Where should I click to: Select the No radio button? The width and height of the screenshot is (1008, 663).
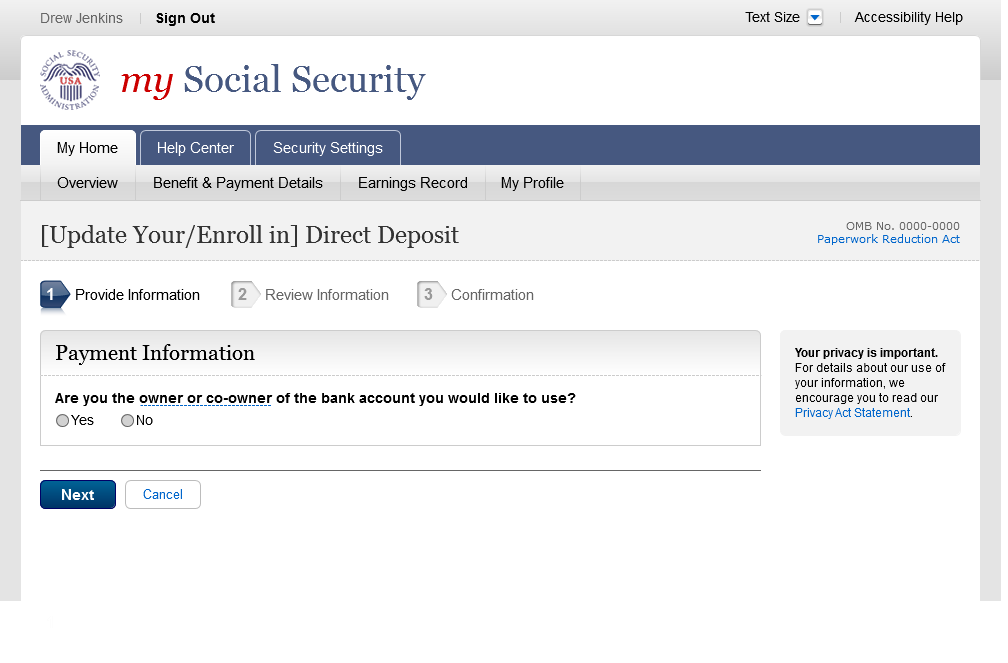(128, 421)
